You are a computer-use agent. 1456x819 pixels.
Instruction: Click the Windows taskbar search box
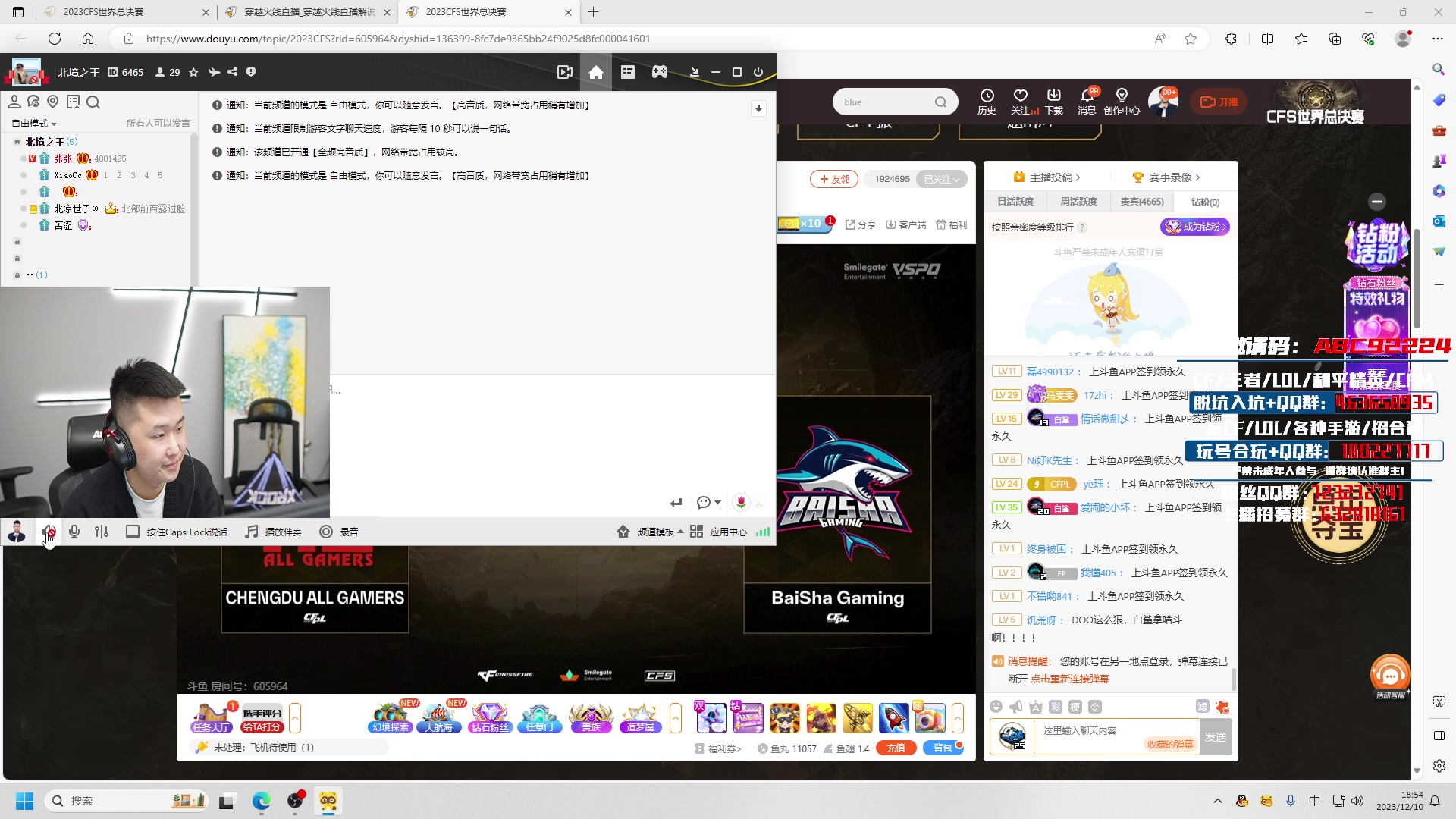tap(127, 801)
